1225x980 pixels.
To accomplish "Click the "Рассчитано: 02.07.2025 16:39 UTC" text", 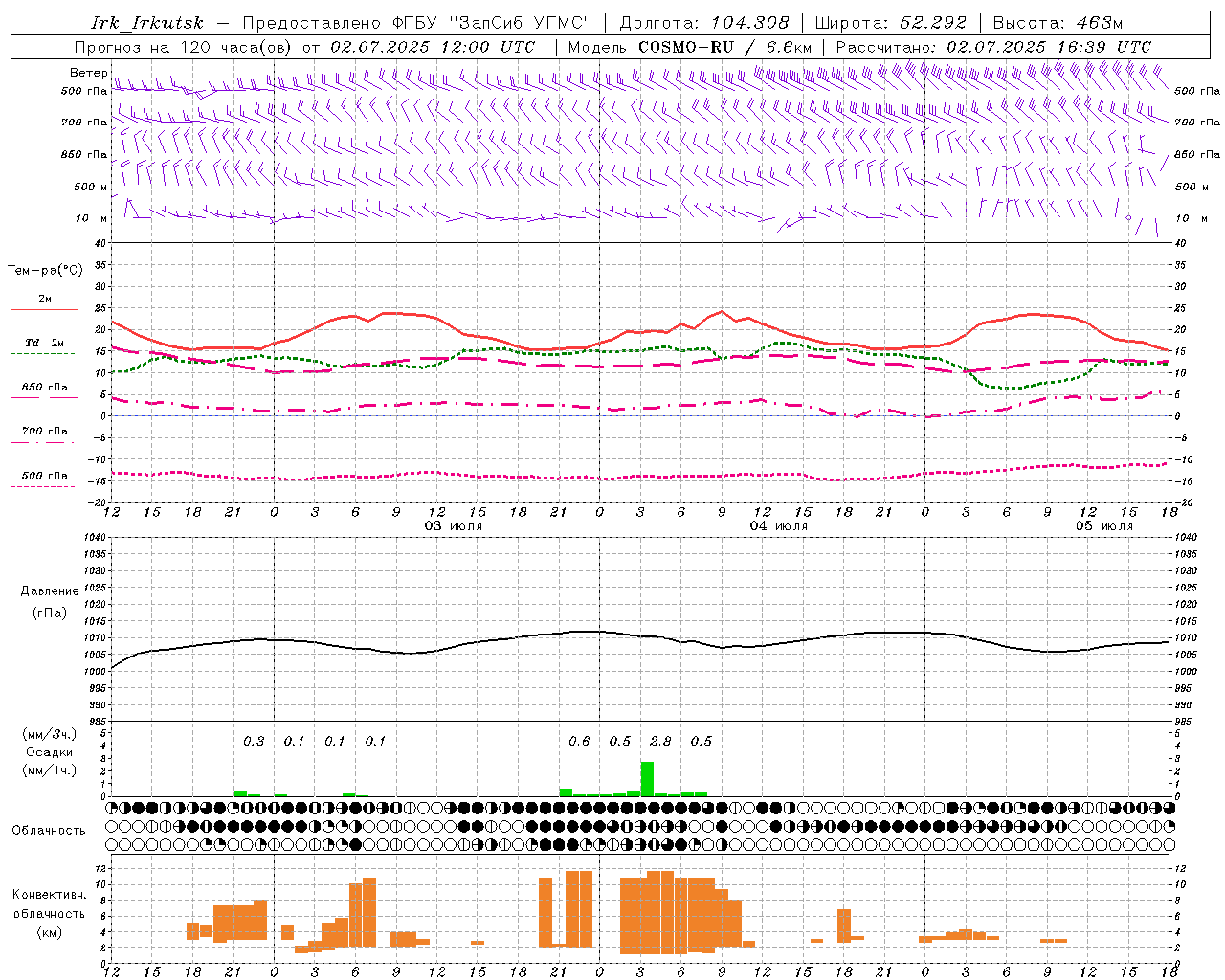I will click(x=993, y=47).
